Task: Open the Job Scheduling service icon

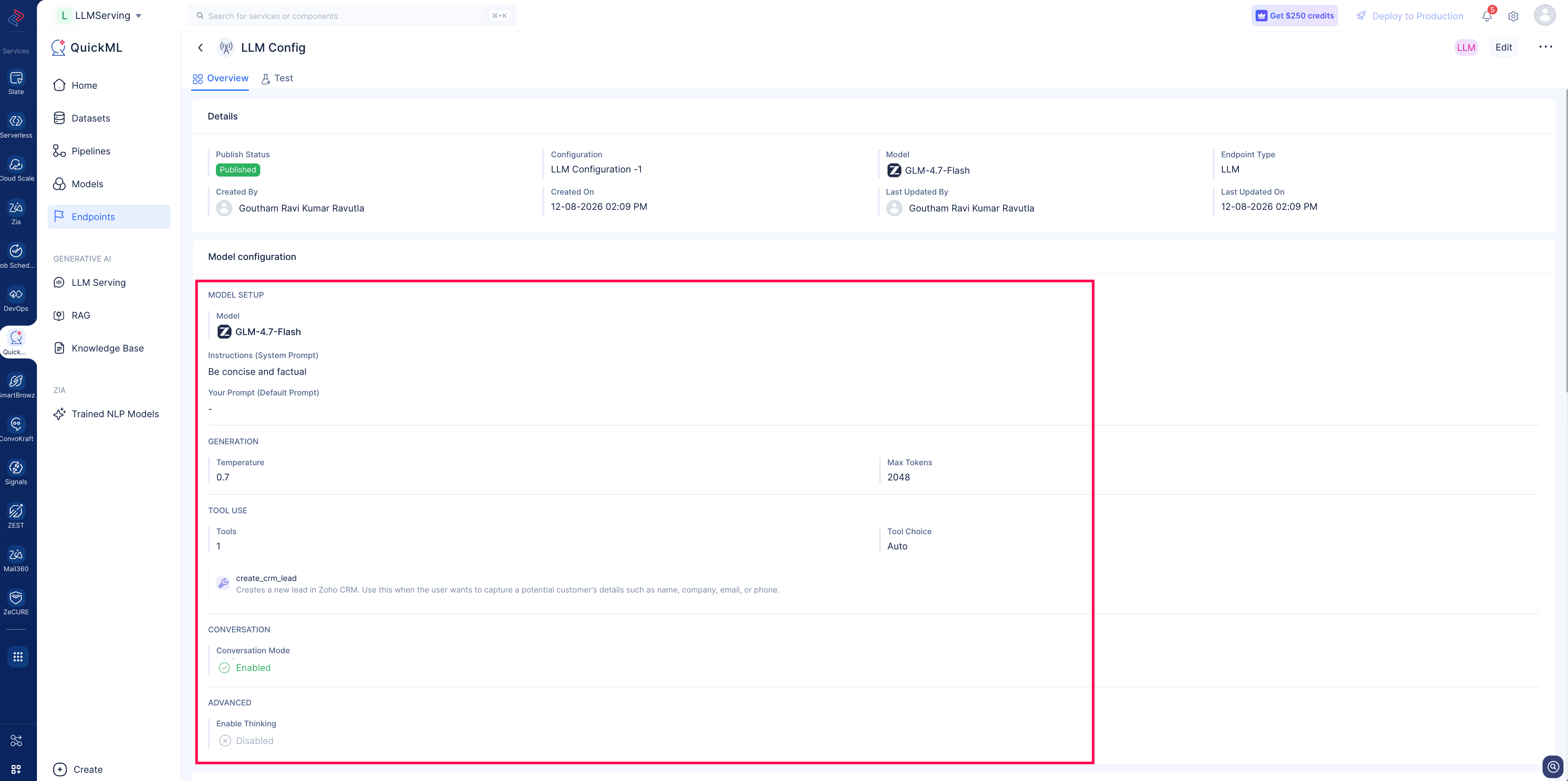Action: 16,251
